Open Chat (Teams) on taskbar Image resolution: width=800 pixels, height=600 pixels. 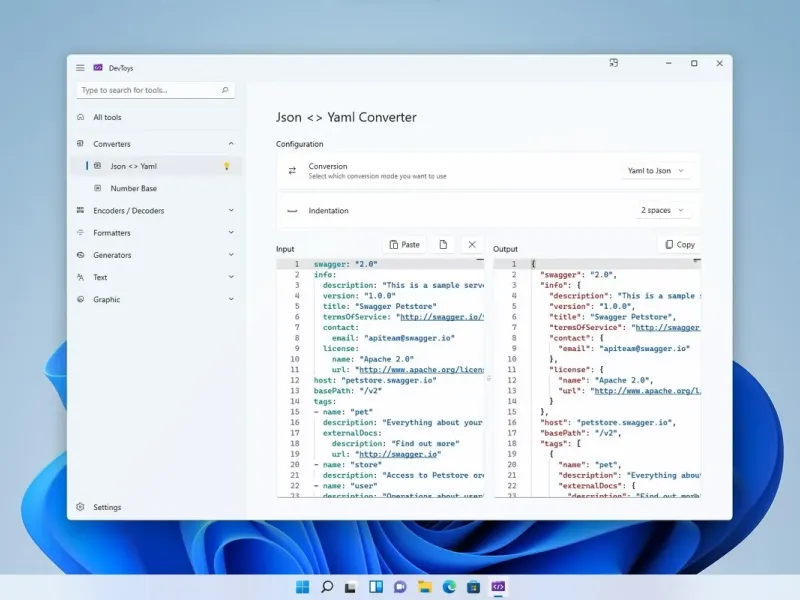401,587
